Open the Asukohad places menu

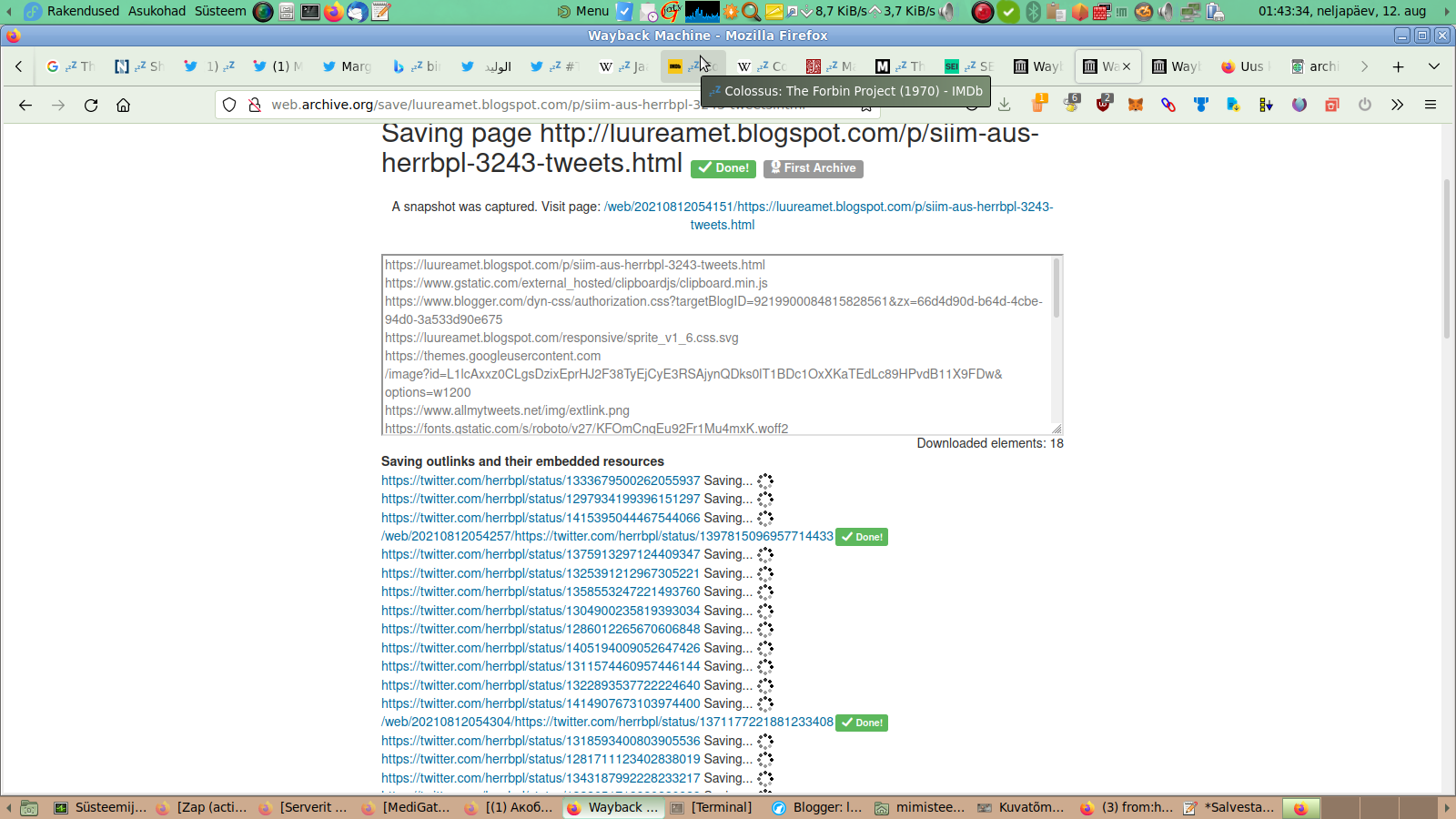(x=157, y=11)
